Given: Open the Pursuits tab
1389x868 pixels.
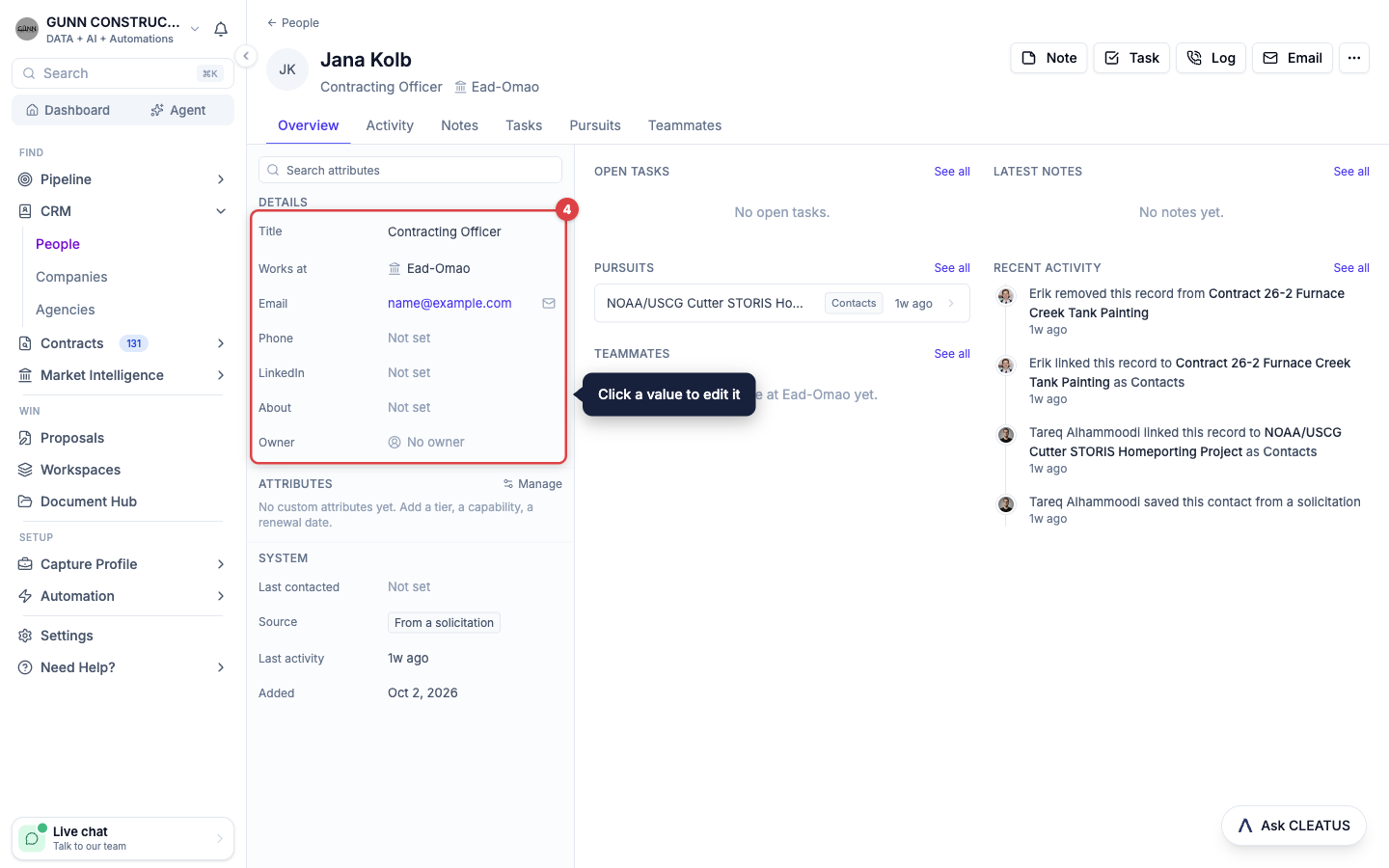Looking at the screenshot, I should [595, 125].
